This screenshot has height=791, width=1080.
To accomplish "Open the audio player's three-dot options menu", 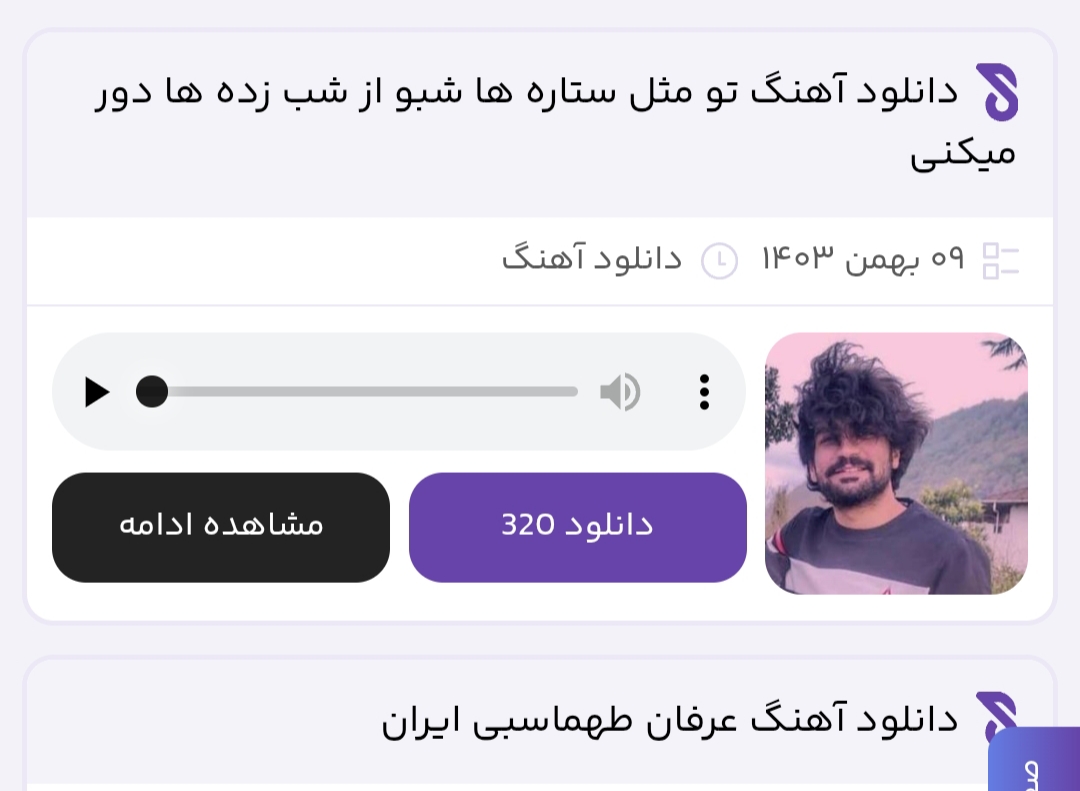I will (x=704, y=392).
